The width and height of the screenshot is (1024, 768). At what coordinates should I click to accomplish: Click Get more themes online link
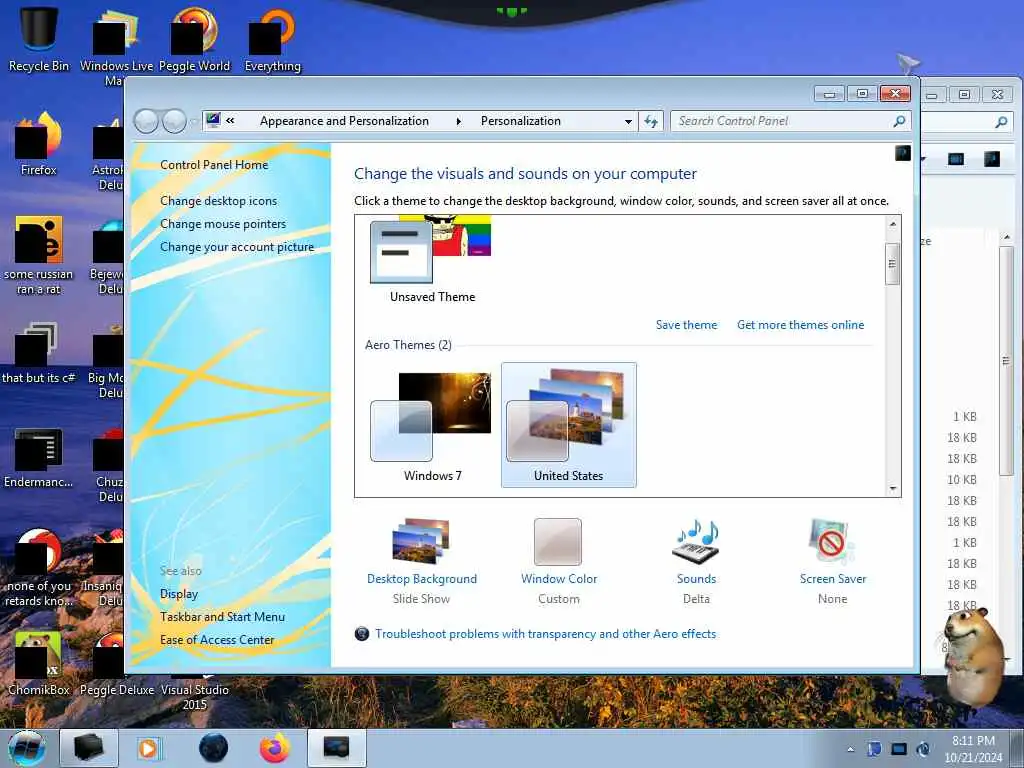(x=801, y=325)
